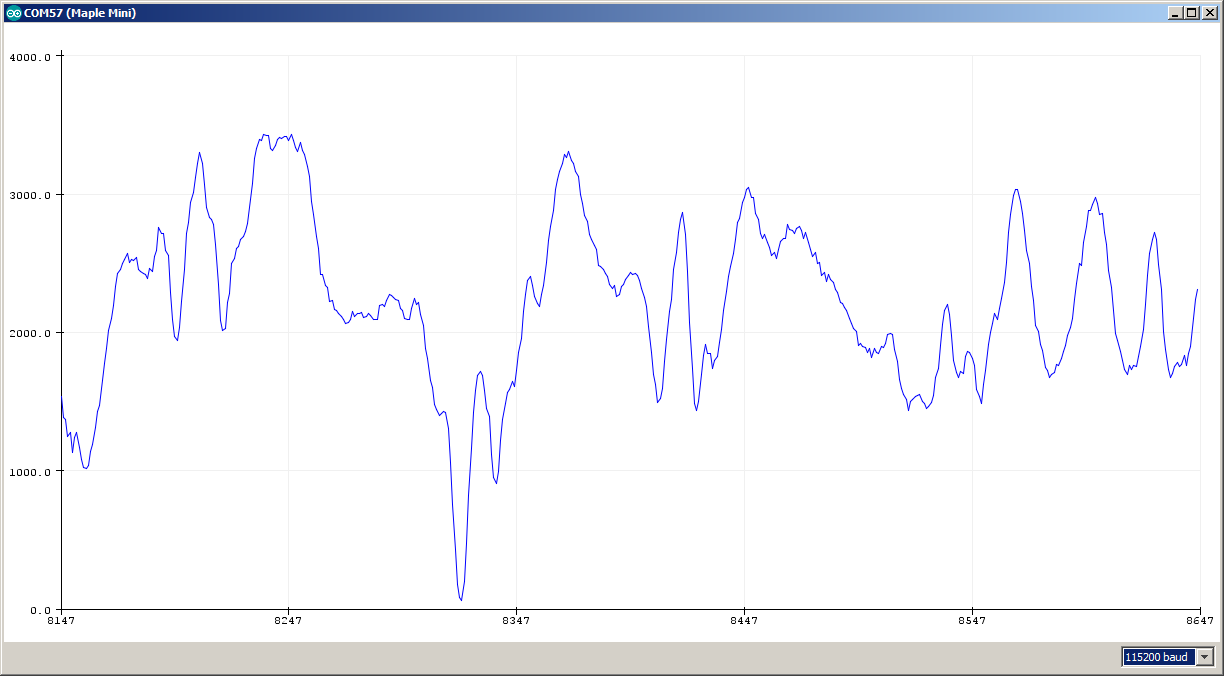This screenshot has height=676, width=1224.
Task: Click the 2000.0 y-axis label
Action: [30, 333]
